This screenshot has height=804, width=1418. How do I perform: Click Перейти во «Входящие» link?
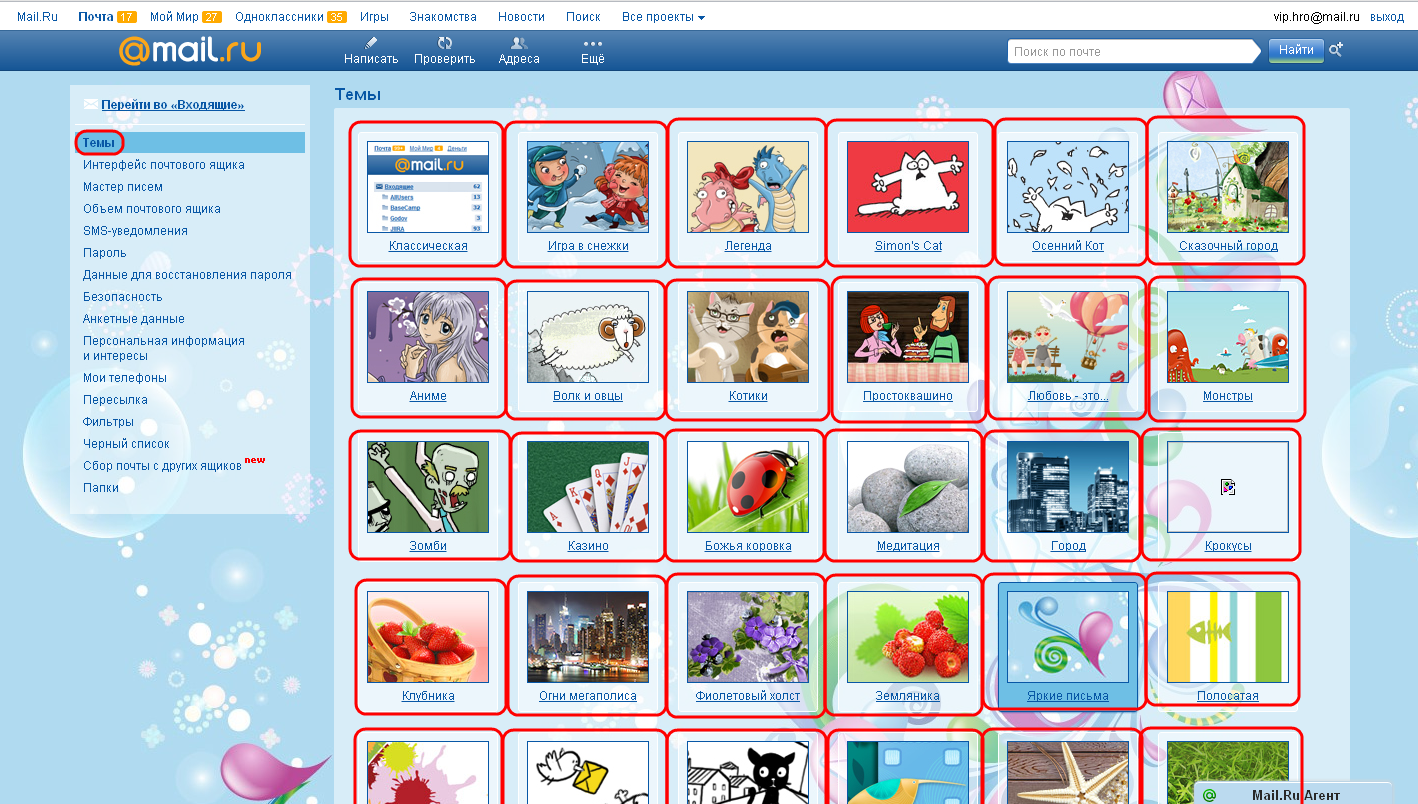click(x=173, y=105)
